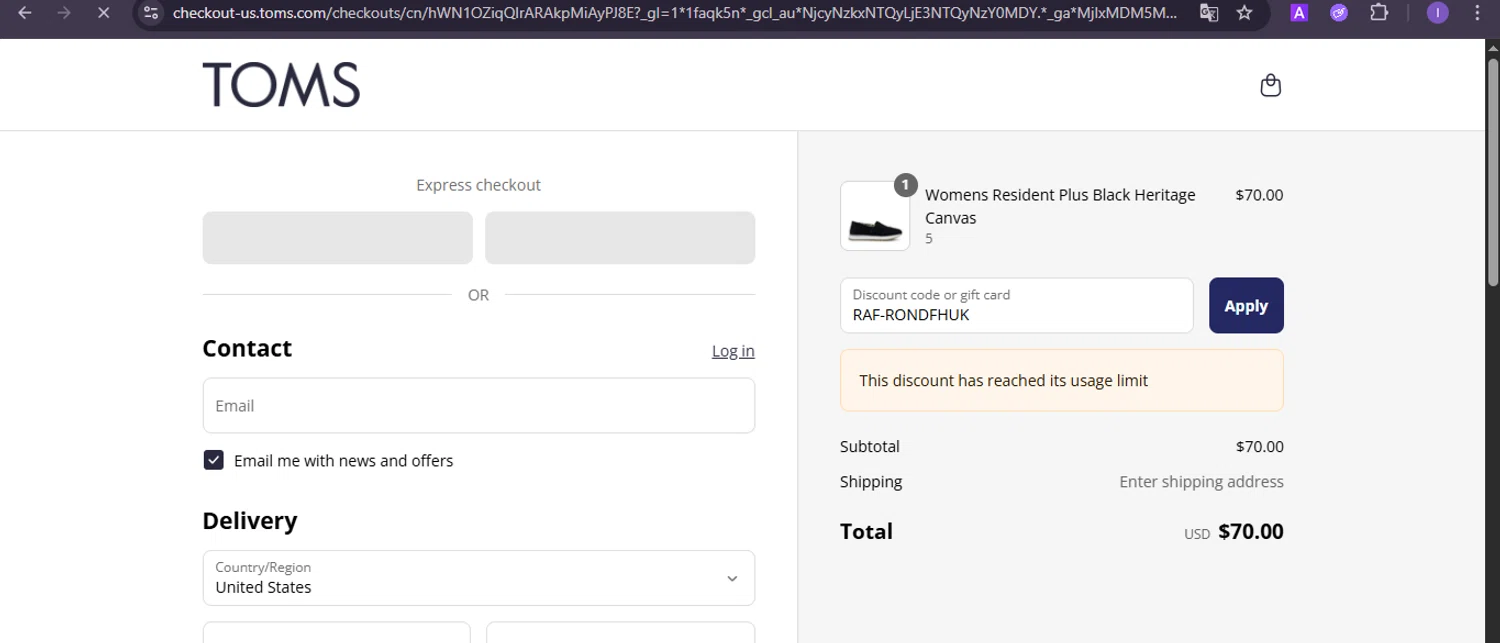Focus the Discount code or gift card field
This screenshot has width=1500, height=643.
[x=1016, y=306]
